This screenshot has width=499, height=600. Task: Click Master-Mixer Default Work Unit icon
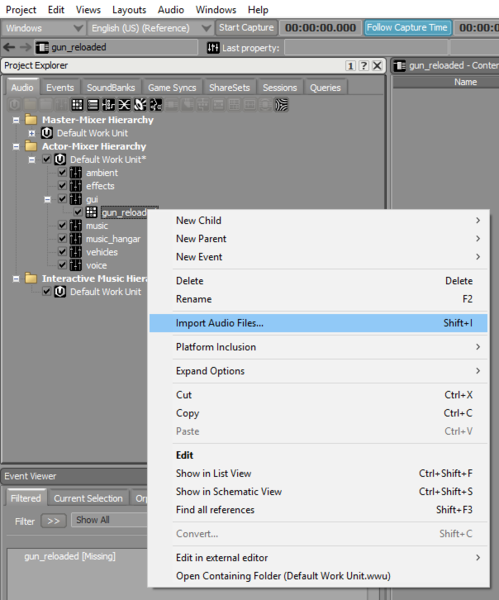click(47, 133)
